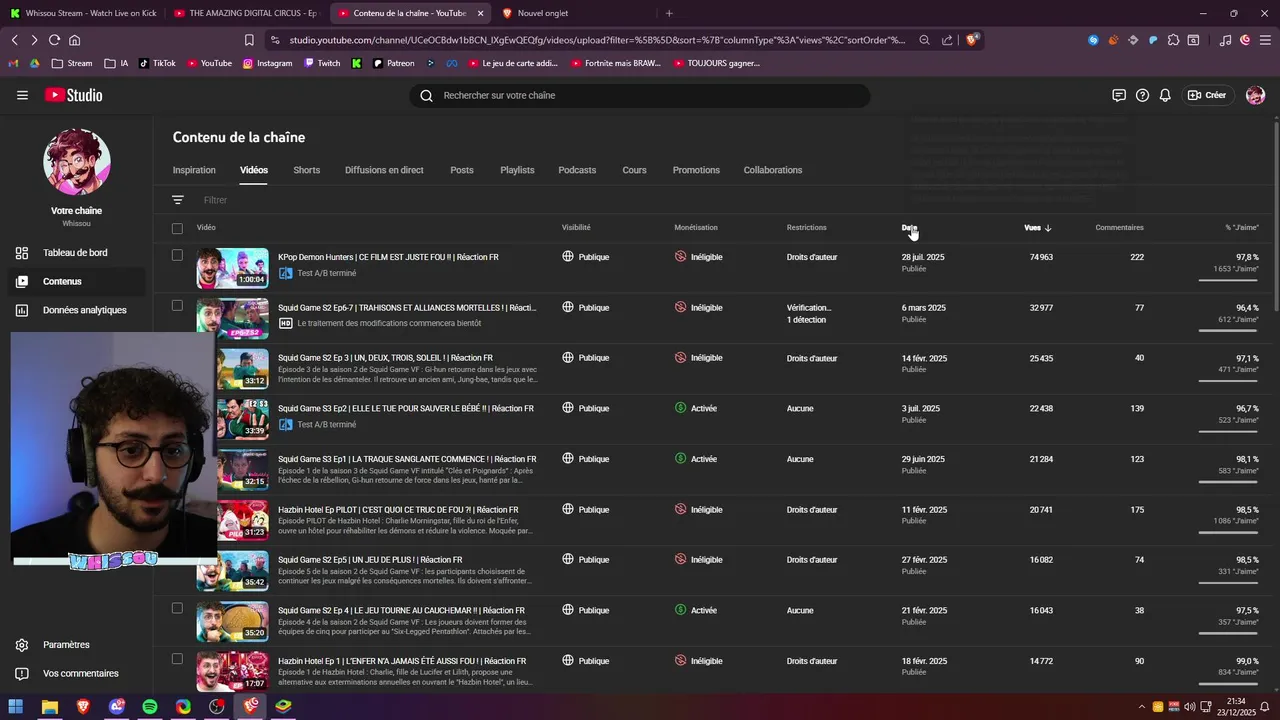Open the Patreon bookmark

click(394, 63)
